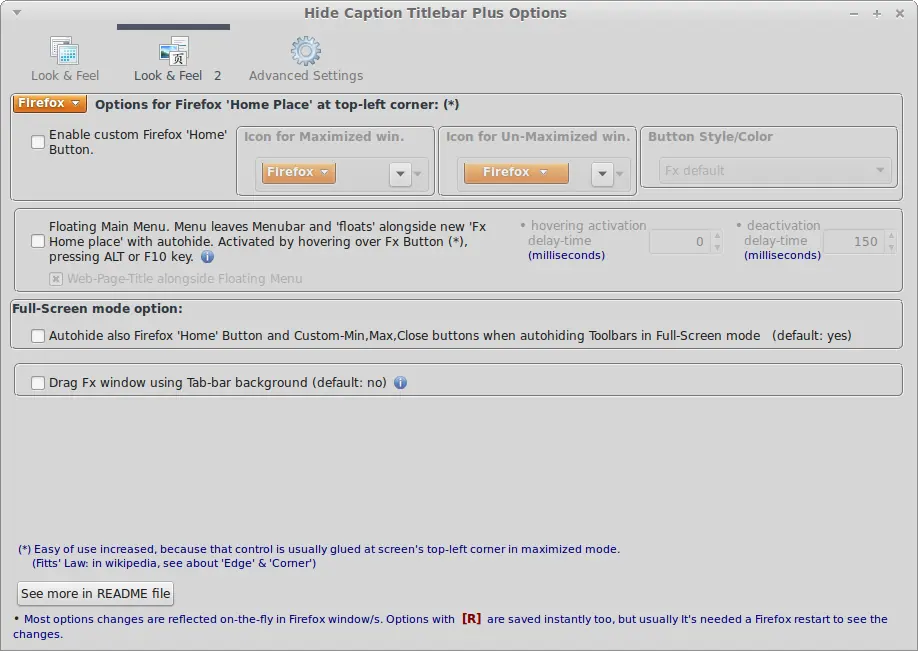Click info icon after 'pressing ALT or F10 key'

point(207,256)
